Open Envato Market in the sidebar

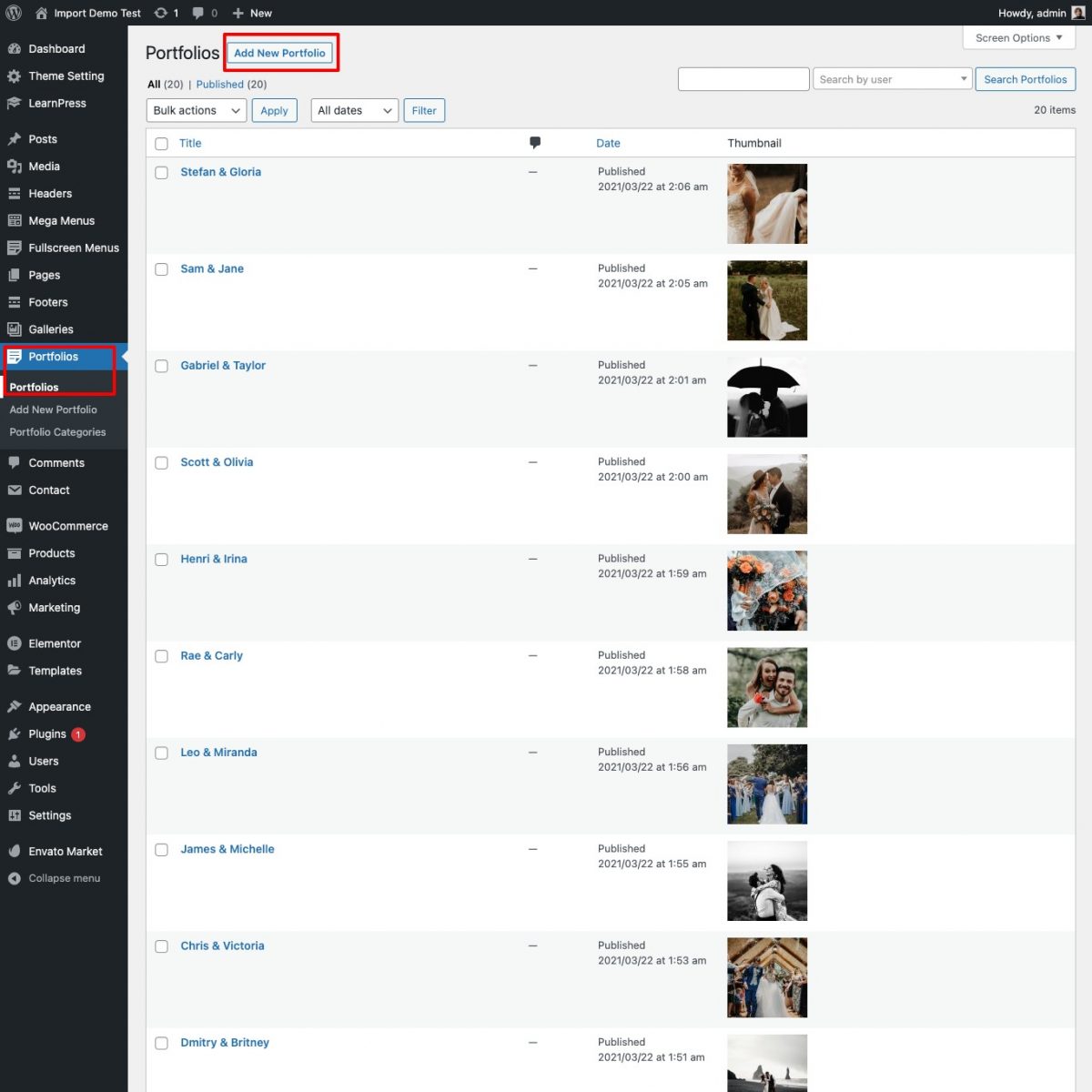point(66,851)
